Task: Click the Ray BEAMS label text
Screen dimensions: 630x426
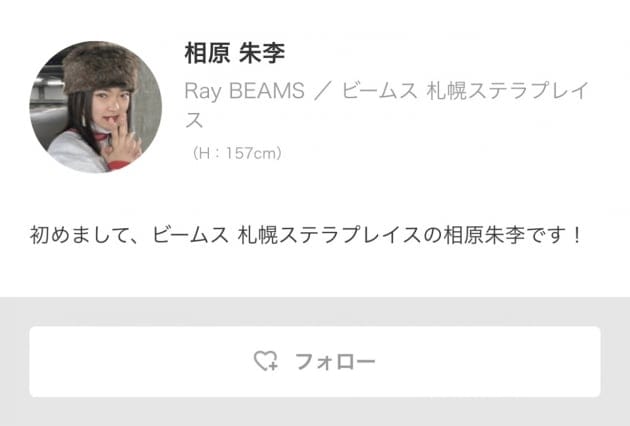Action: [x=244, y=91]
